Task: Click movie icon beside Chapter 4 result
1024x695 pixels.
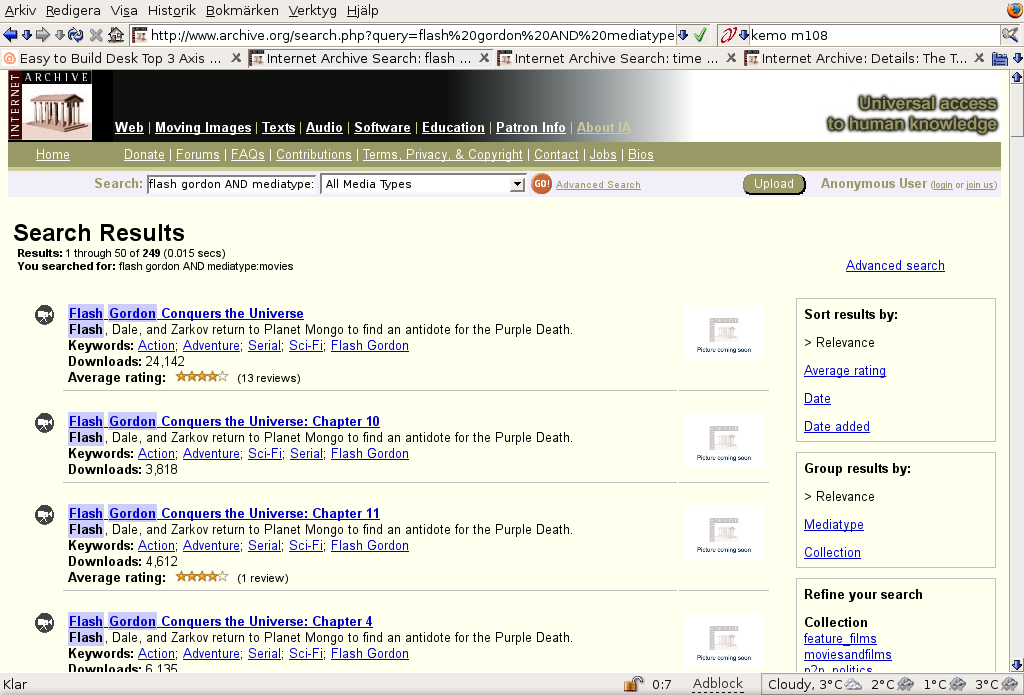Action: pos(44,622)
